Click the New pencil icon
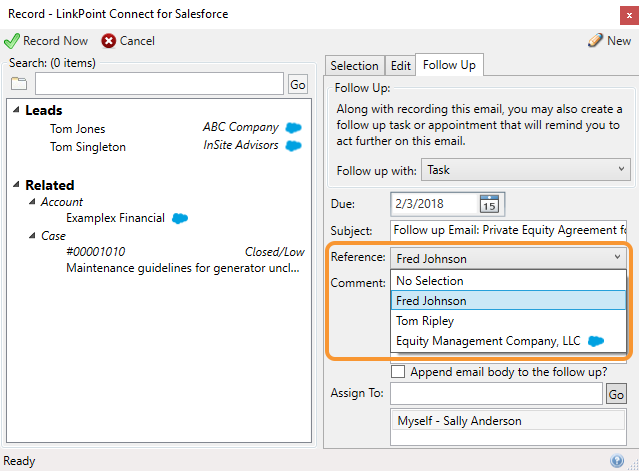This screenshot has width=639, height=471. pyautogui.click(x=595, y=40)
